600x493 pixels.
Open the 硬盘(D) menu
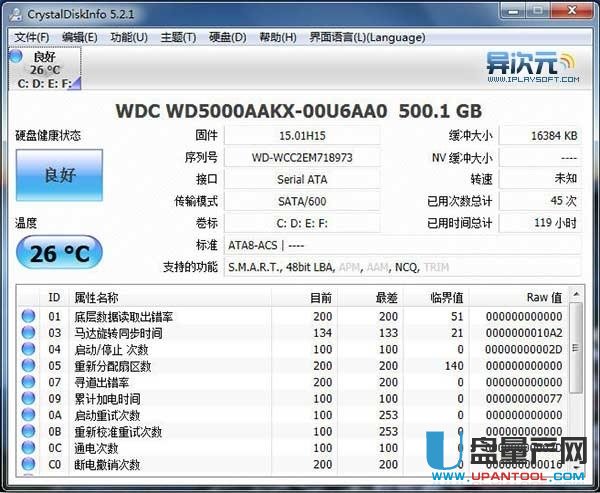tap(227, 37)
